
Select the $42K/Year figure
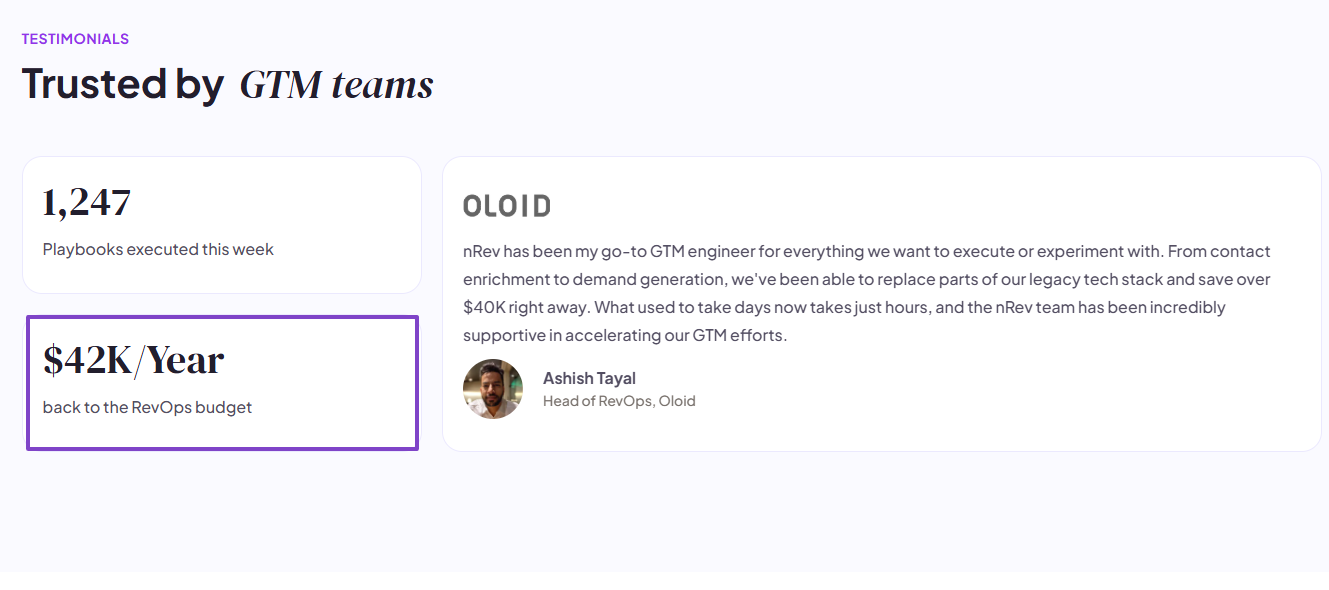pyautogui.click(x=134, y=361)
